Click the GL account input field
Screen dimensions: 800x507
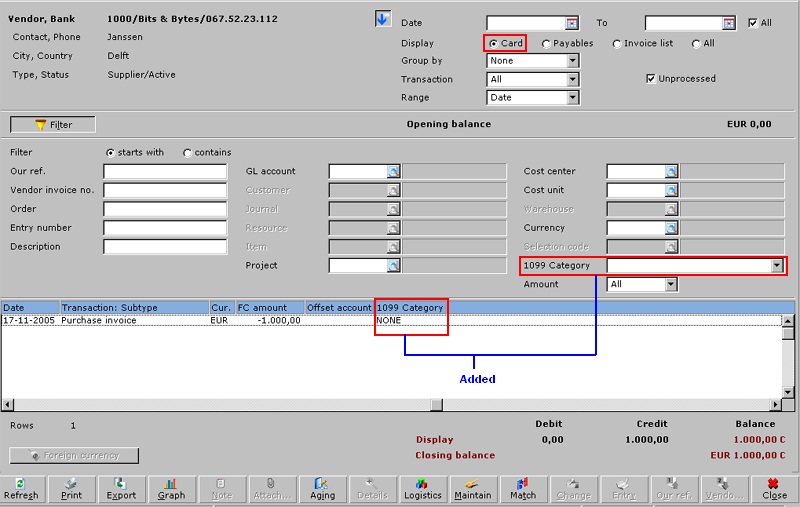coord(358,172)
